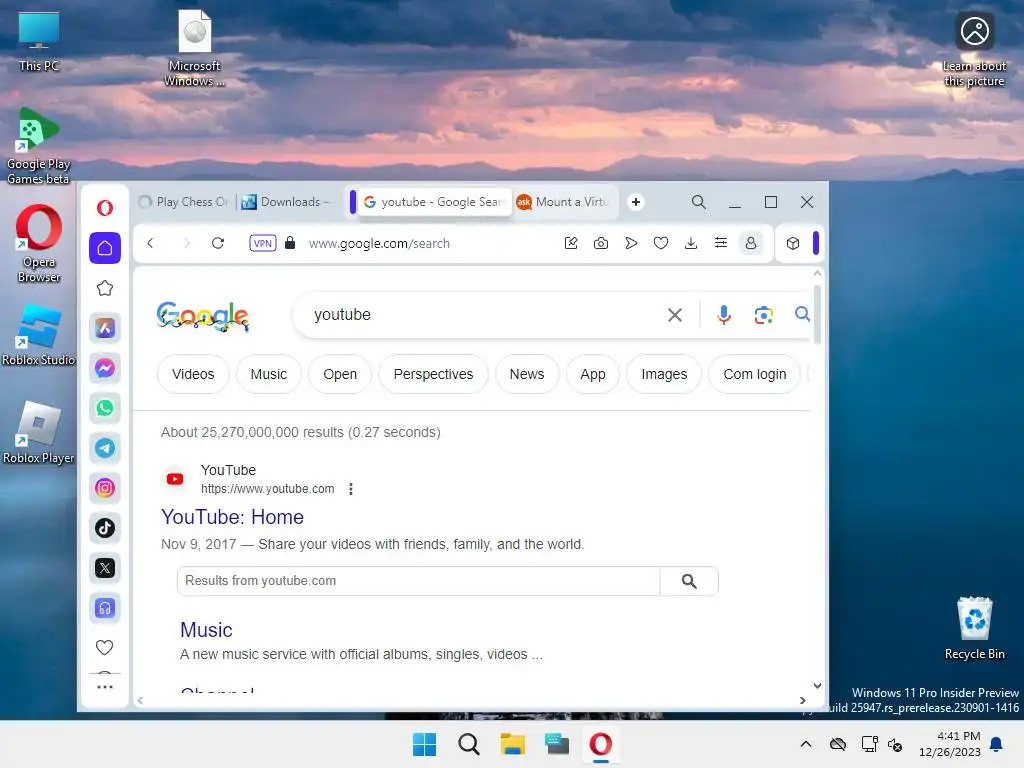Open X (Twitter) in the sidebar

click(x=104, y=568)
